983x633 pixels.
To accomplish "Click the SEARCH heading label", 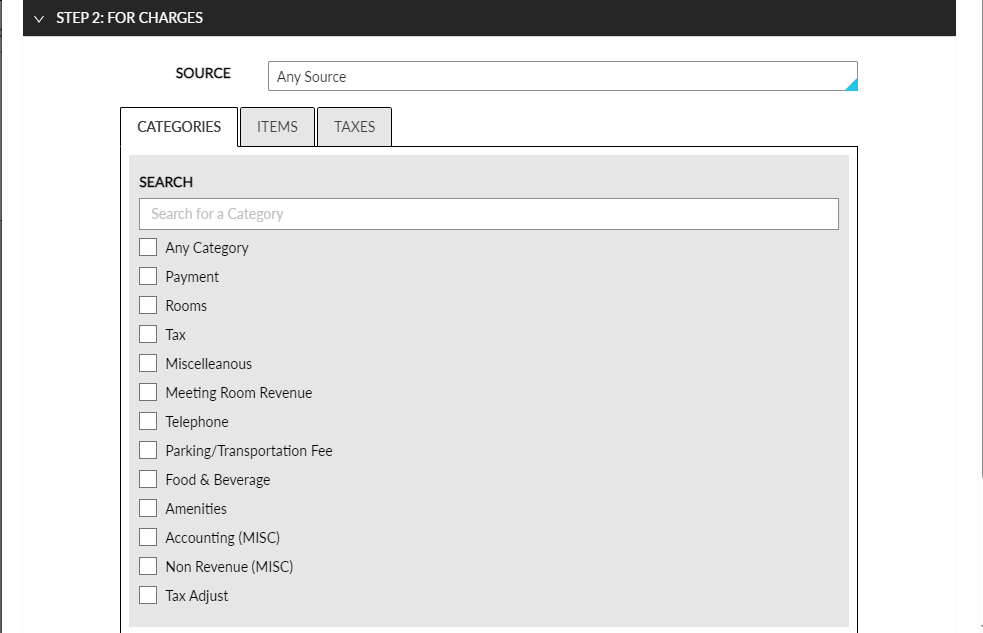I will coord(166,182).
